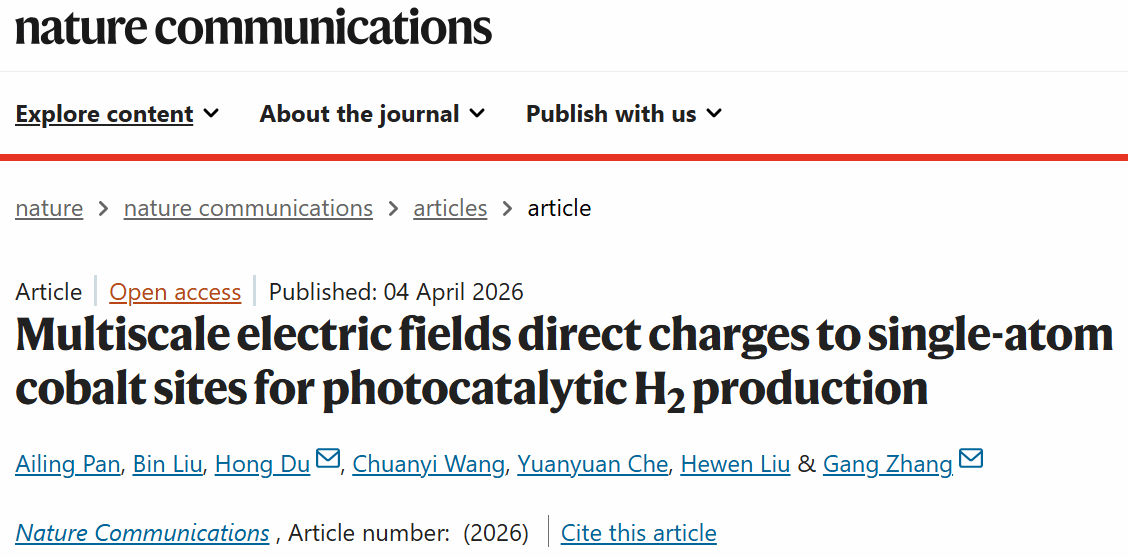Click the Open access link
The width and height of the screenshot is (1128, 558).
tap(175, 292)
